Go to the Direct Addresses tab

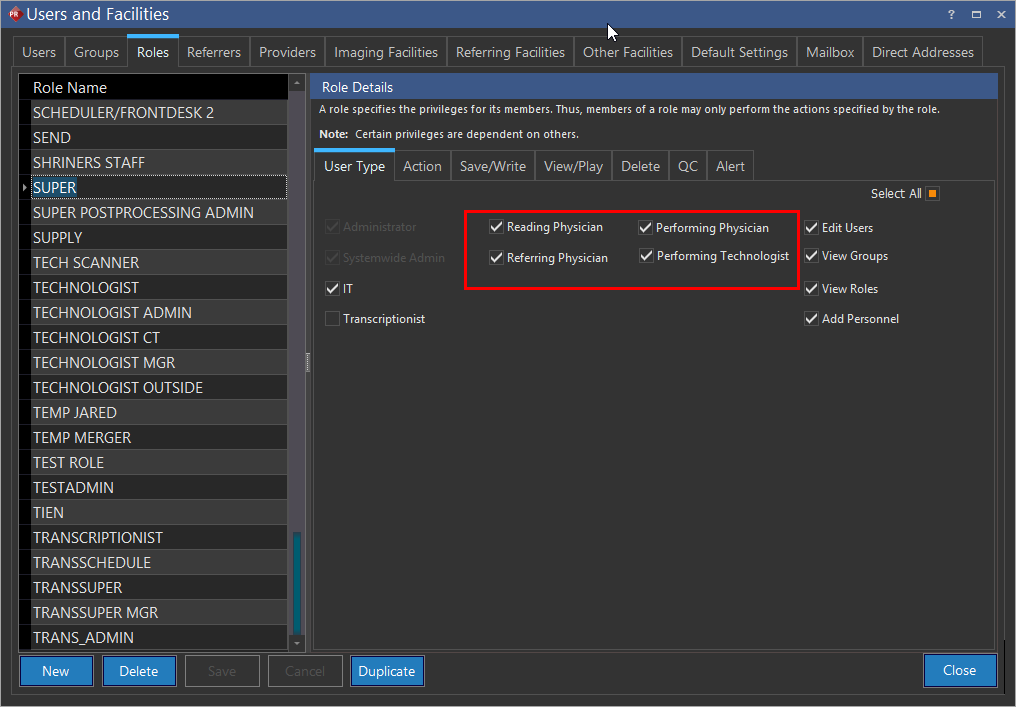click(x=922, y=52)
